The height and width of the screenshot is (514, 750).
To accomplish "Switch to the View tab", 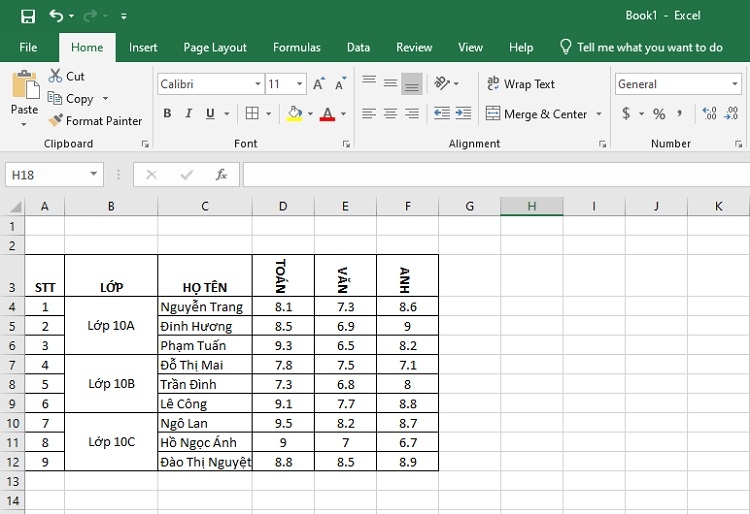I will click(x=470, y=47).
